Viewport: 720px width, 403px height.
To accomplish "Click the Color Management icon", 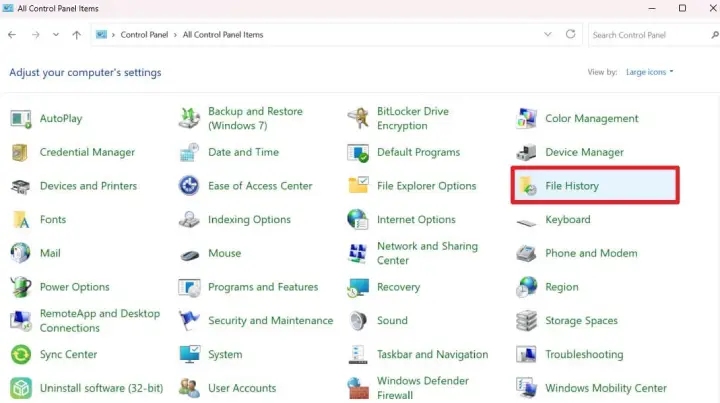I will [526, 118].
